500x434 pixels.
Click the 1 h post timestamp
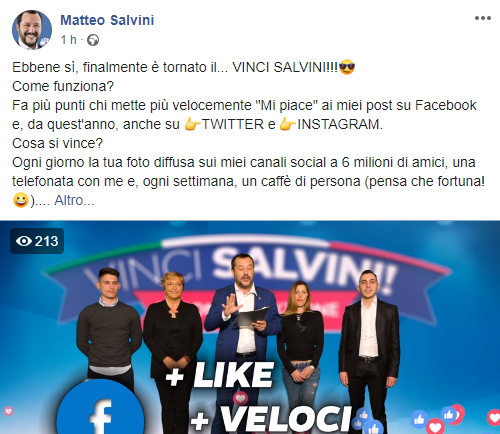pos(69,40)
